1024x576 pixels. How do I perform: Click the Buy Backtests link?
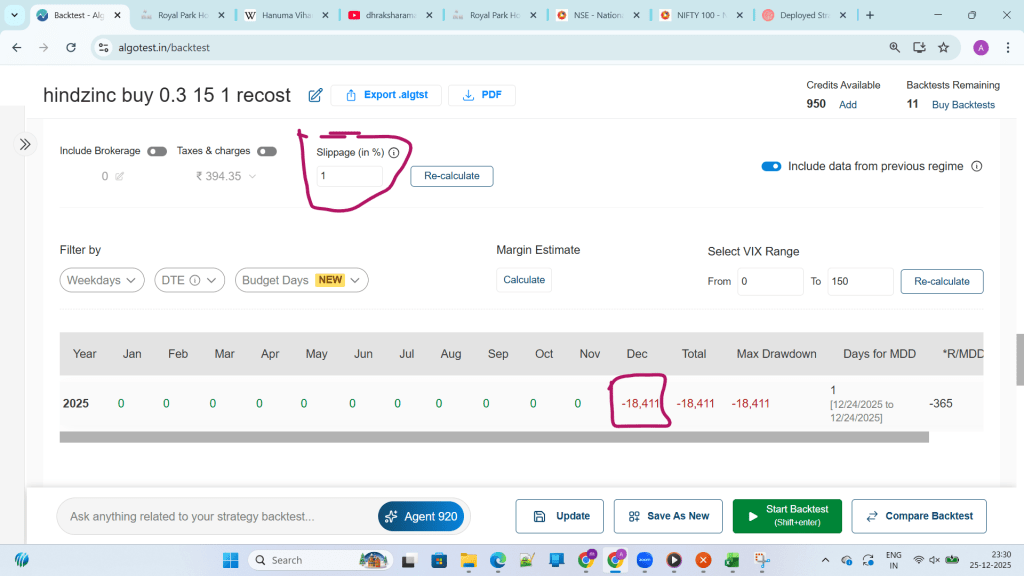coord(963,104)
